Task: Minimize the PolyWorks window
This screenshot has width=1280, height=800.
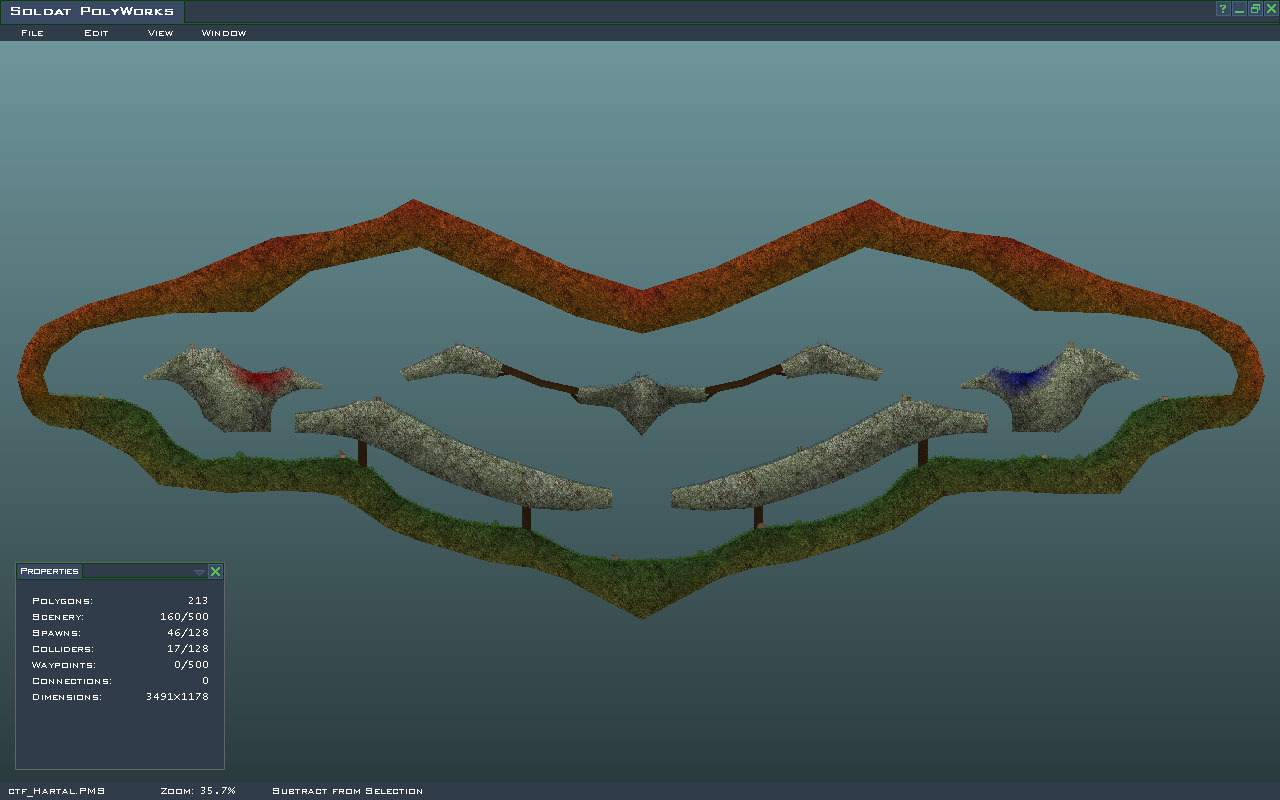Action: [x=1239, y=9]
